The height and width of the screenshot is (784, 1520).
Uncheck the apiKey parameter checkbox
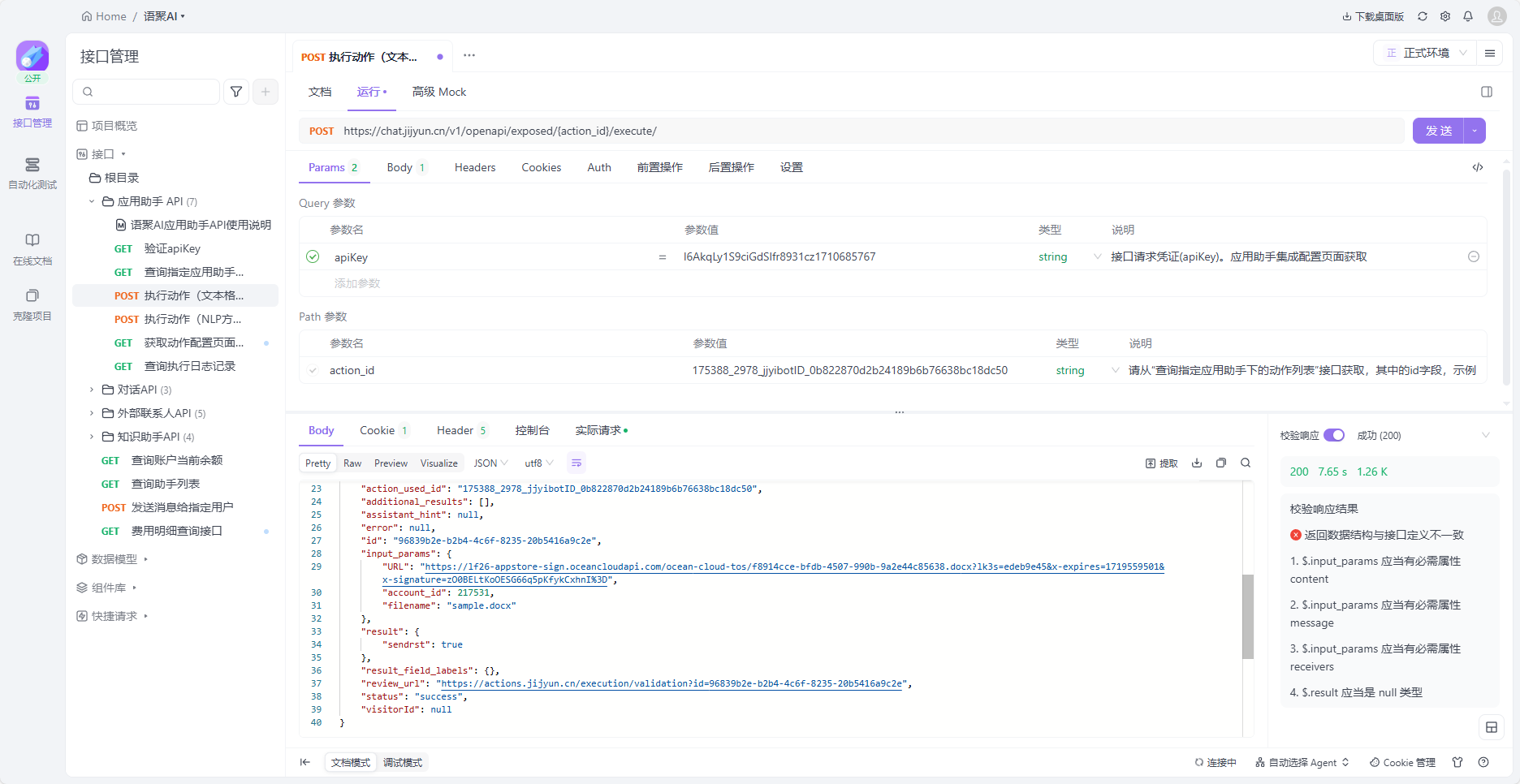(313, 257)
